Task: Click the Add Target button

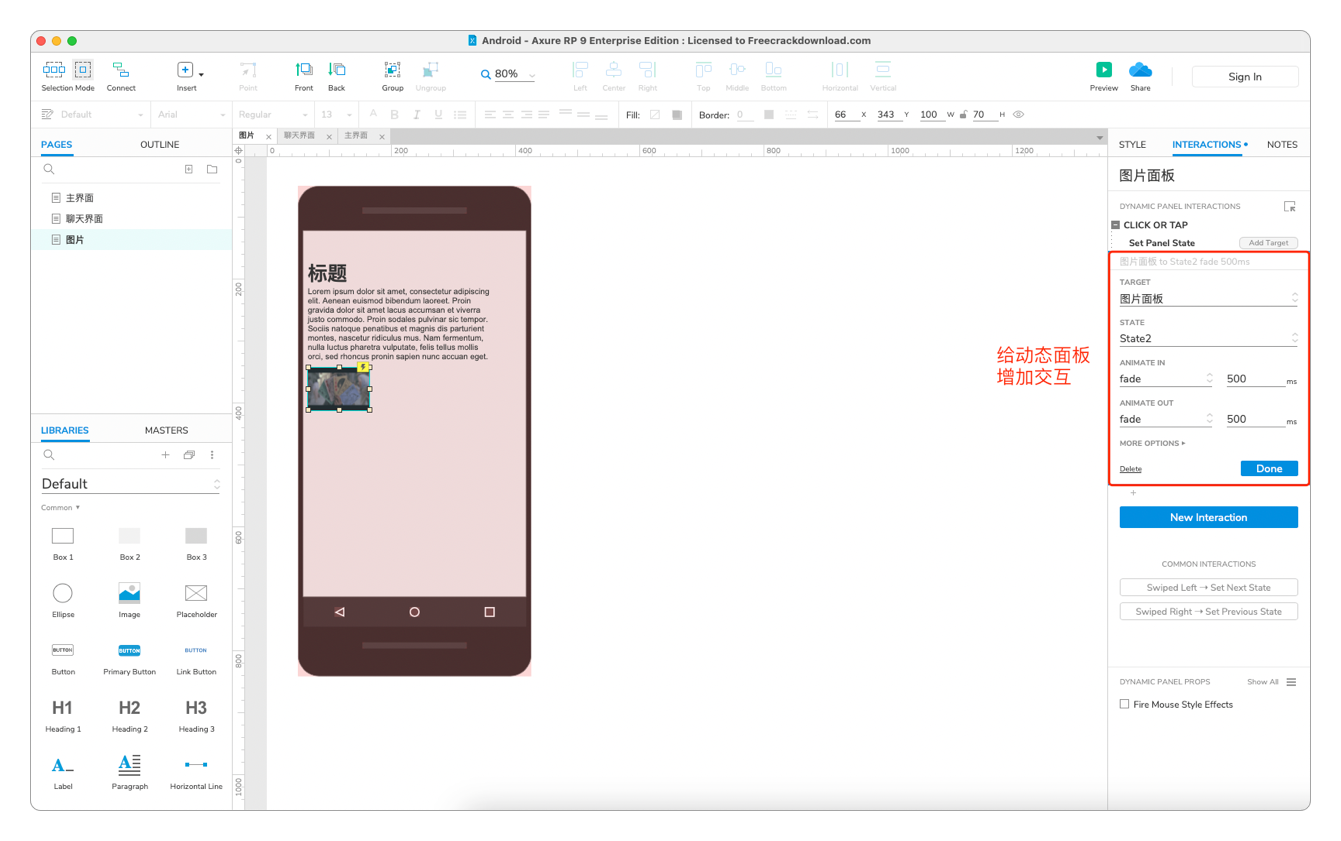Action: pyautogui.click(x=1268, y=243)
